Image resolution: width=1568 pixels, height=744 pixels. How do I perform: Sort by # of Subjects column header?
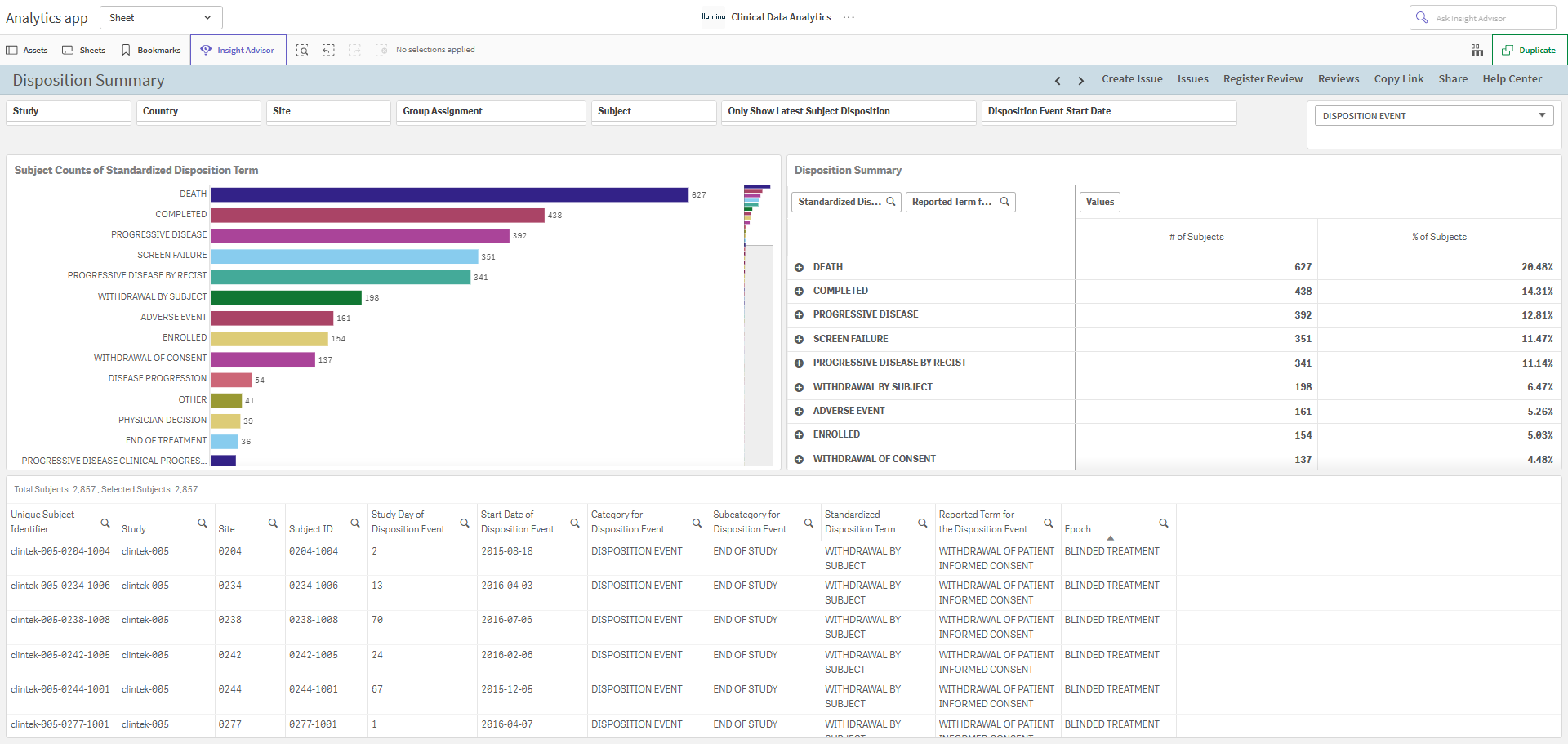pos(1196,237)
